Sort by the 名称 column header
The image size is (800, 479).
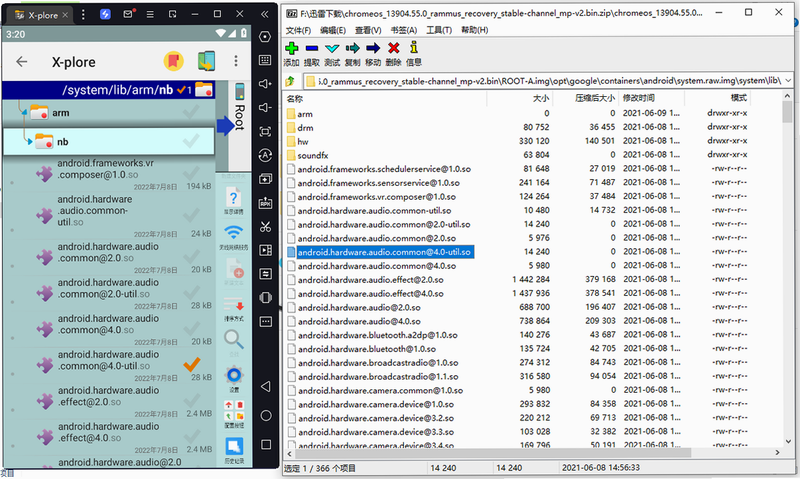pos(385,98)
